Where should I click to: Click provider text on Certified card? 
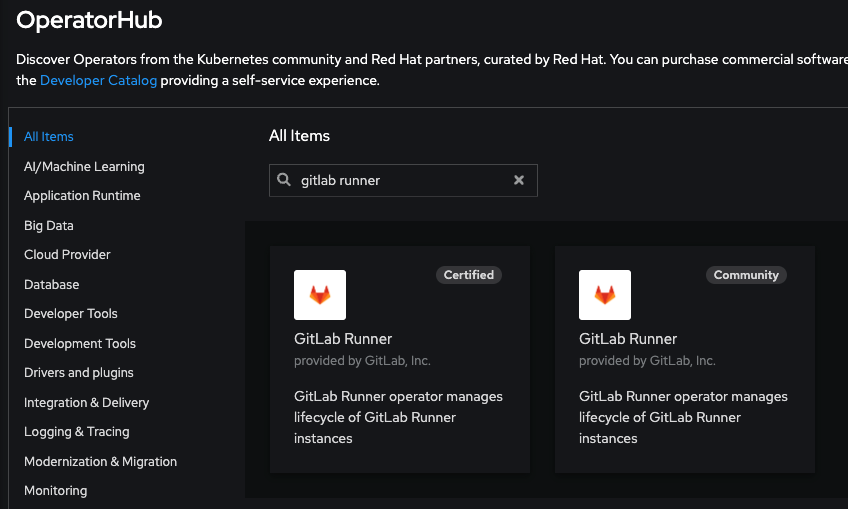362,361
